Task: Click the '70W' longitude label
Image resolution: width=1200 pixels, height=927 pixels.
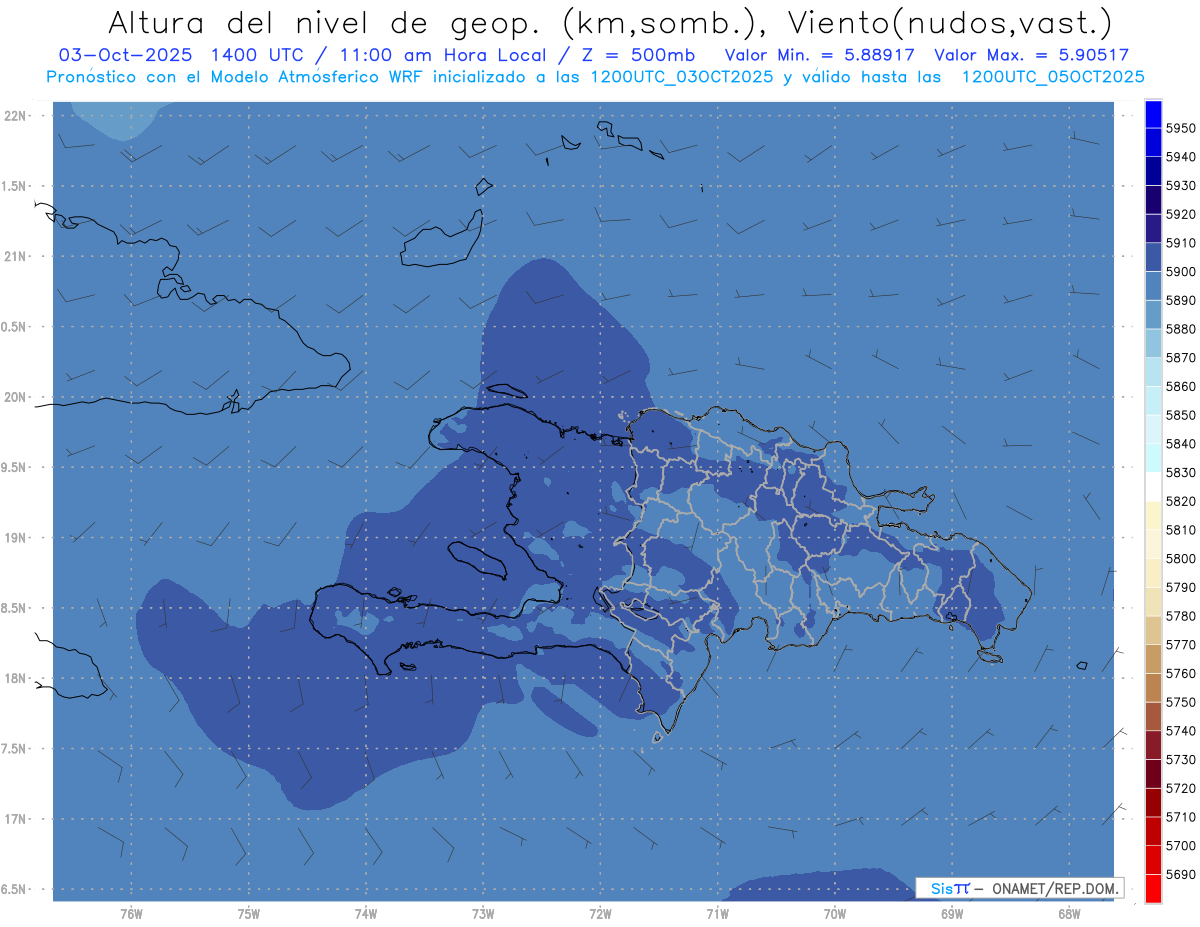Action: pos(835,913)
